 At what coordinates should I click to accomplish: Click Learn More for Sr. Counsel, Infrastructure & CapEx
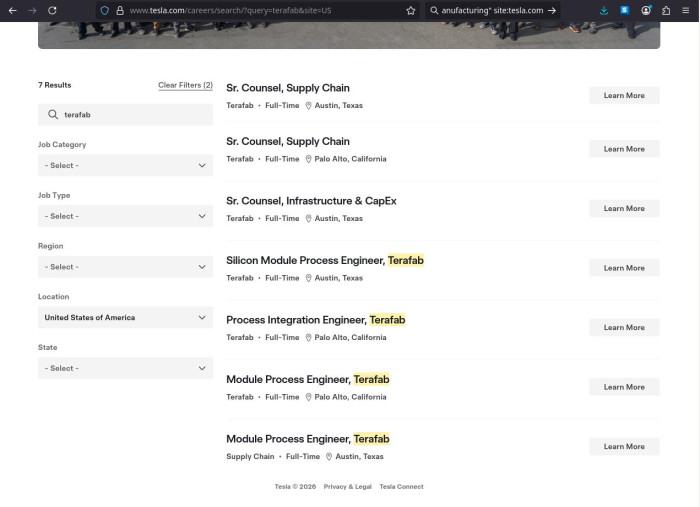[624, 208]
